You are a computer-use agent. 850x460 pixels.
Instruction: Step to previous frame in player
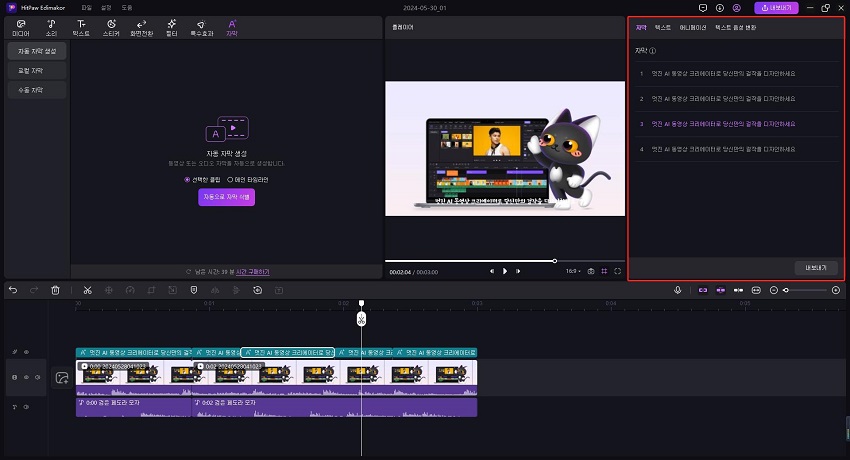pyautogui.click(x=492, y=271)
